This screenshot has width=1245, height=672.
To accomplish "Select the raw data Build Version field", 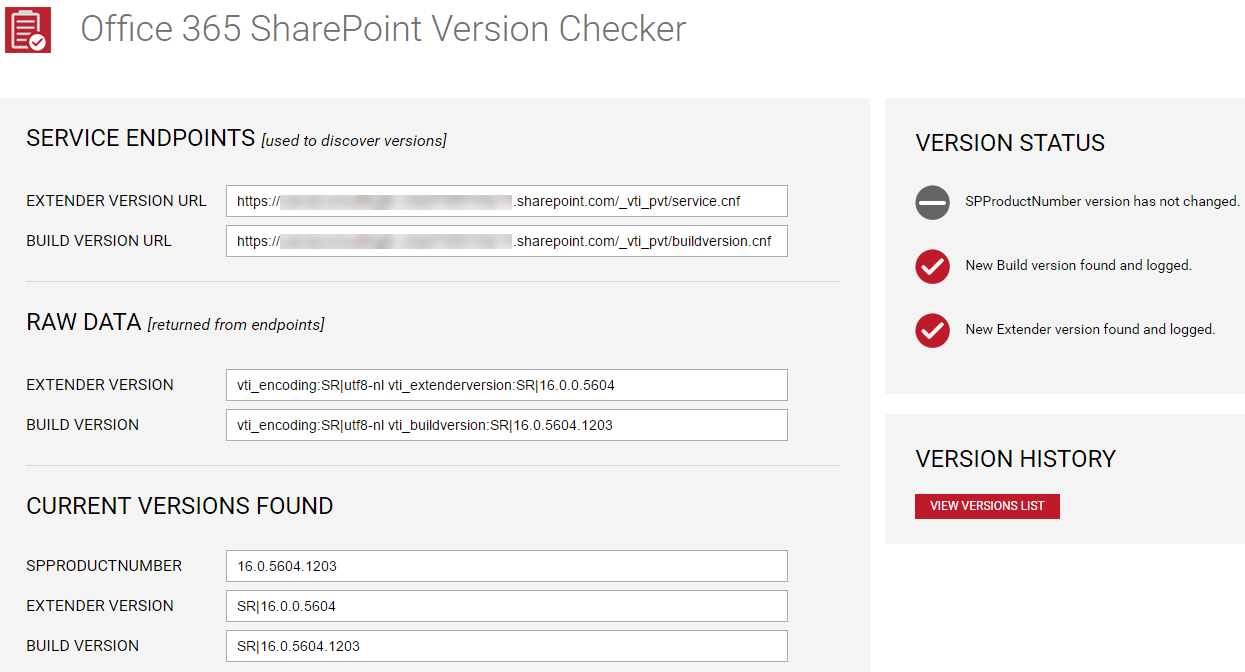I will (507, 425).
